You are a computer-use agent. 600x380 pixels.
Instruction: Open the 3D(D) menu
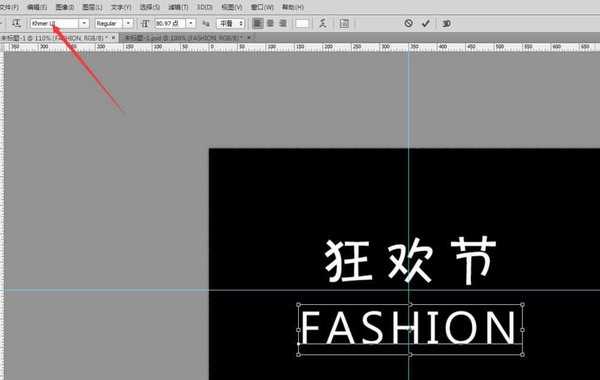pyautogui.click(x=205, y=7)
